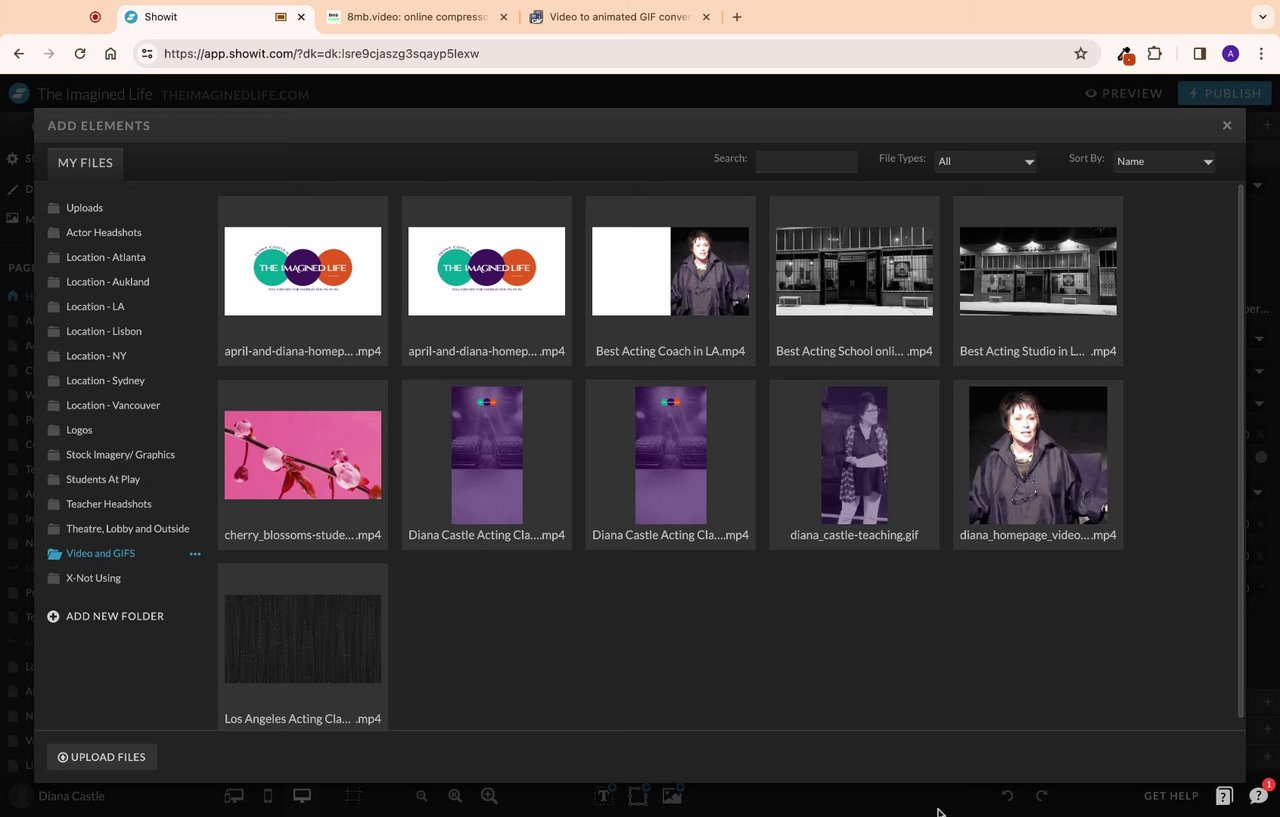
Task: Open the site information icon in address bar
Action: click(147, 54)
